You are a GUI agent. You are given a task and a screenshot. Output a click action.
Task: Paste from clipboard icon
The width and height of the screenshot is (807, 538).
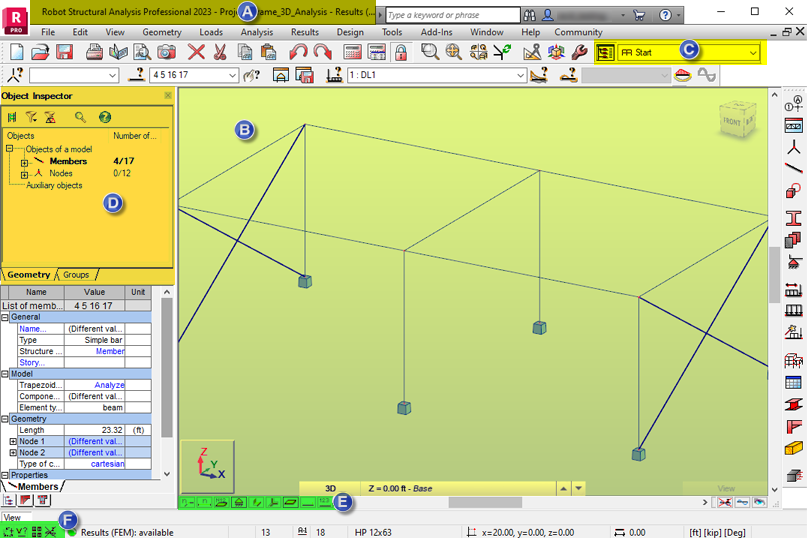(268, 52)
